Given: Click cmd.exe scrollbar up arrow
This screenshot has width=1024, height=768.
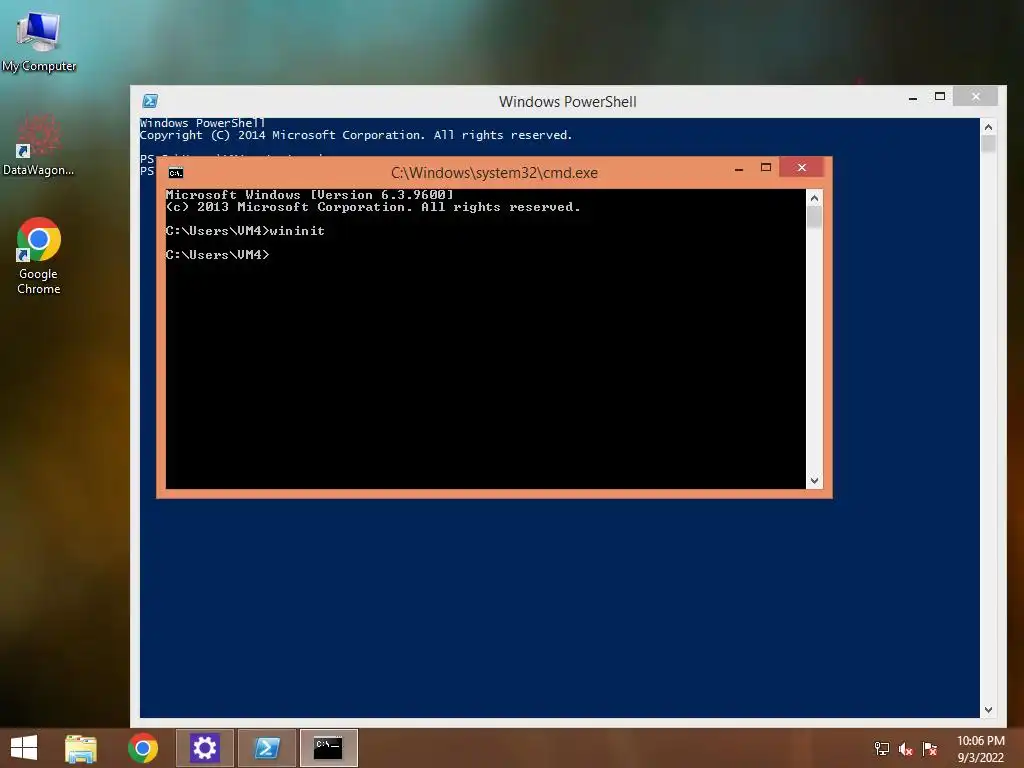Looking at the screenshot, I should point(814,198).
